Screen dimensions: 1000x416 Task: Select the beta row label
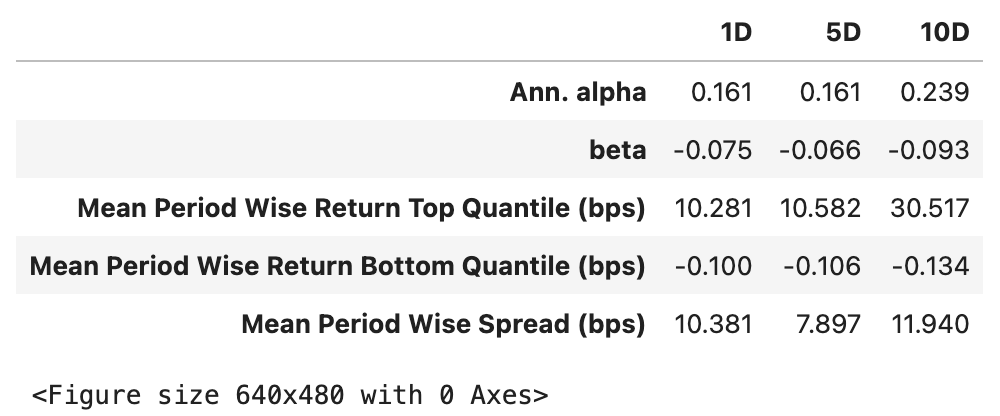tap(617, 151)
